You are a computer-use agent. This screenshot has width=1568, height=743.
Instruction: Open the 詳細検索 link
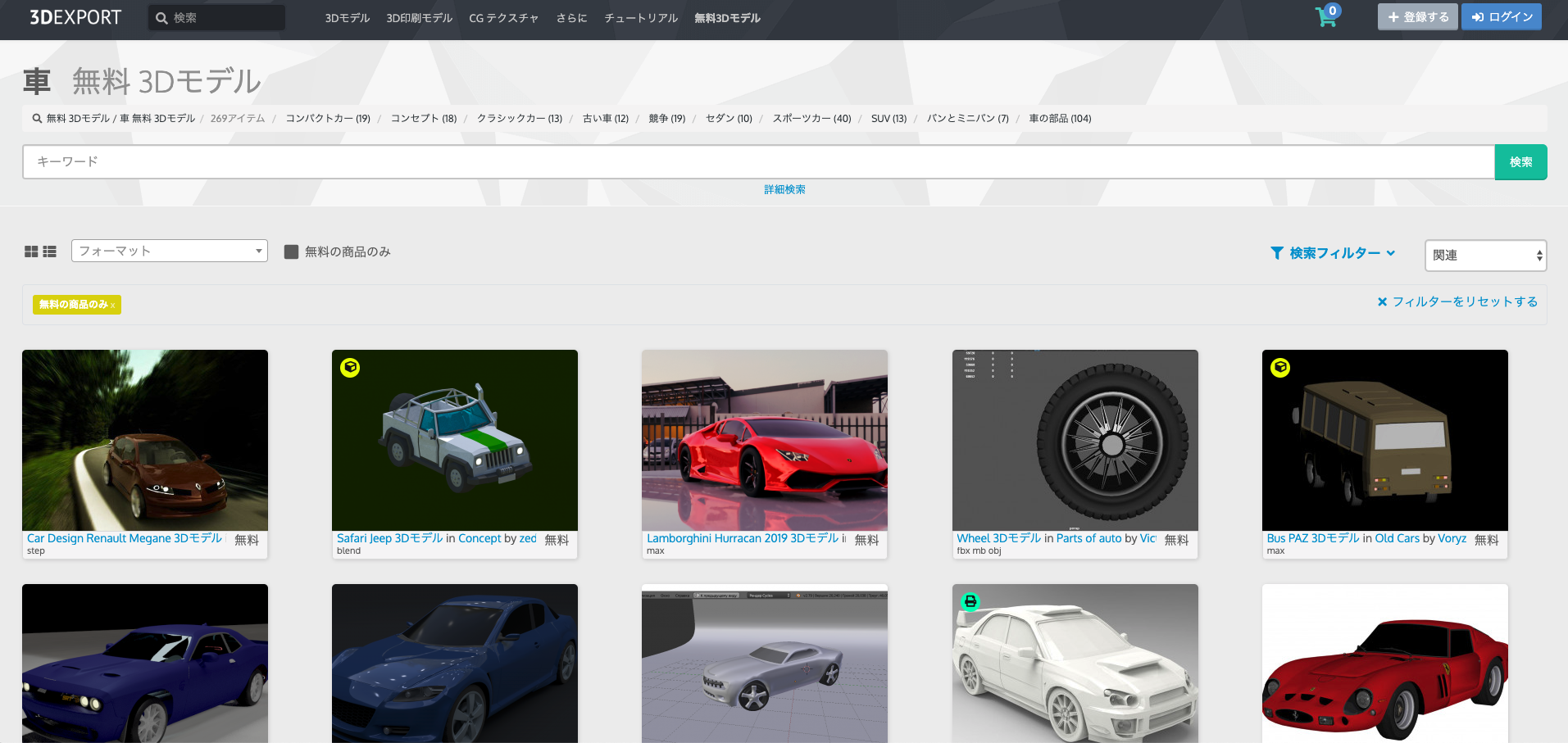[784, 189]
